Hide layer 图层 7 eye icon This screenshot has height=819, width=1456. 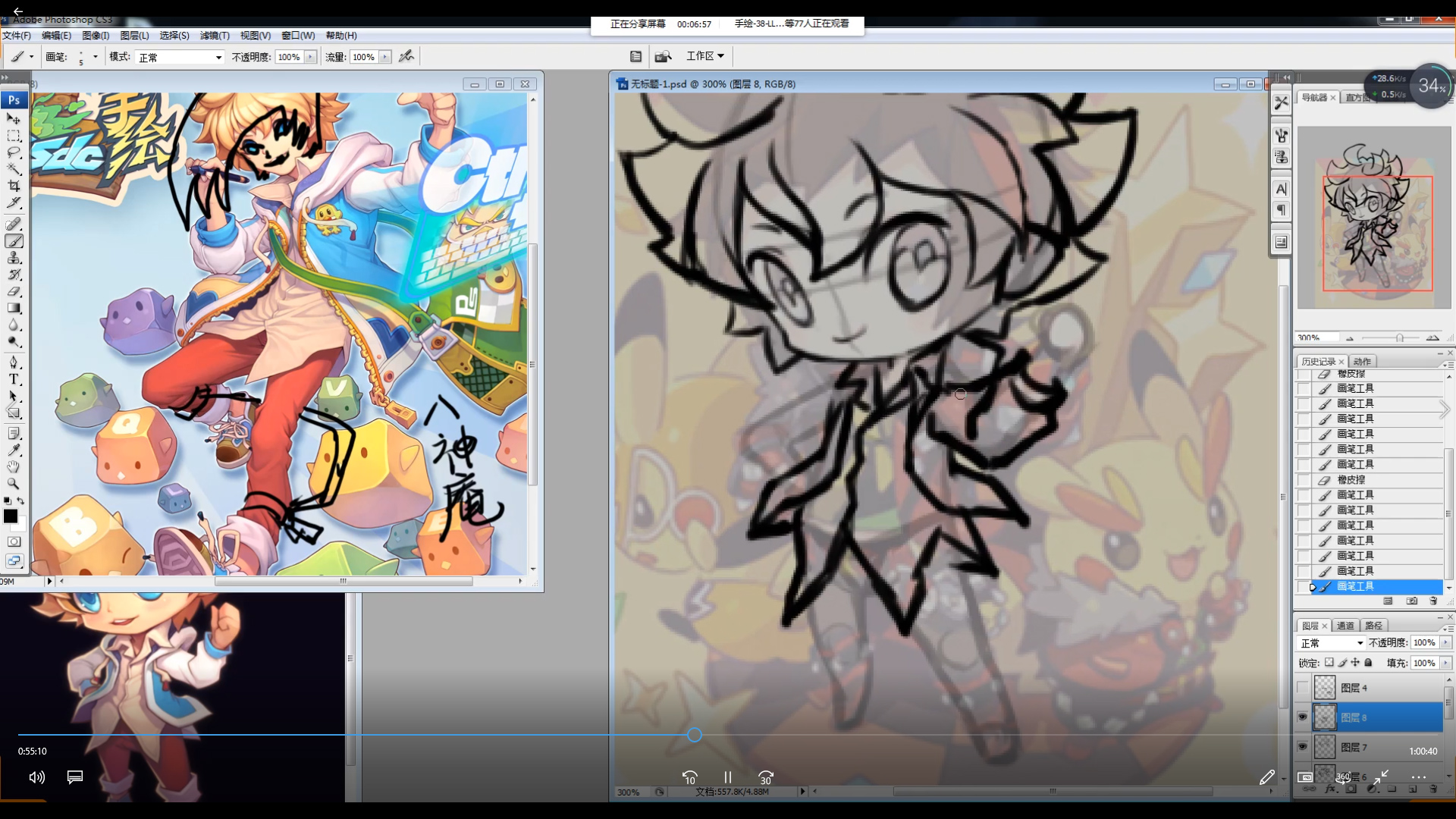(x=1302, y=747)
